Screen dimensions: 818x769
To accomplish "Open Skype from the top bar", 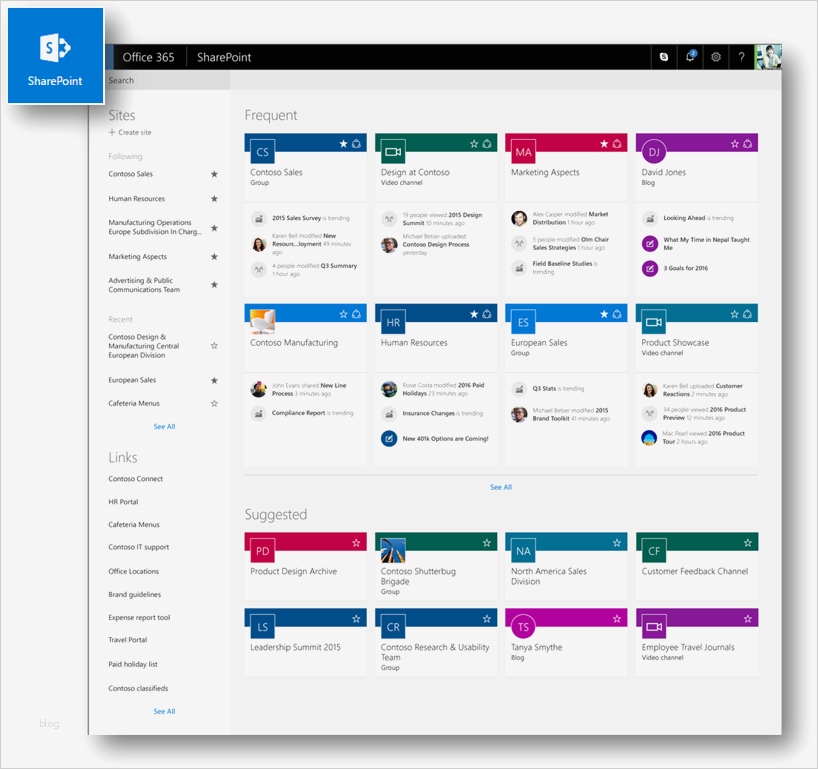I will pos(664,57).
